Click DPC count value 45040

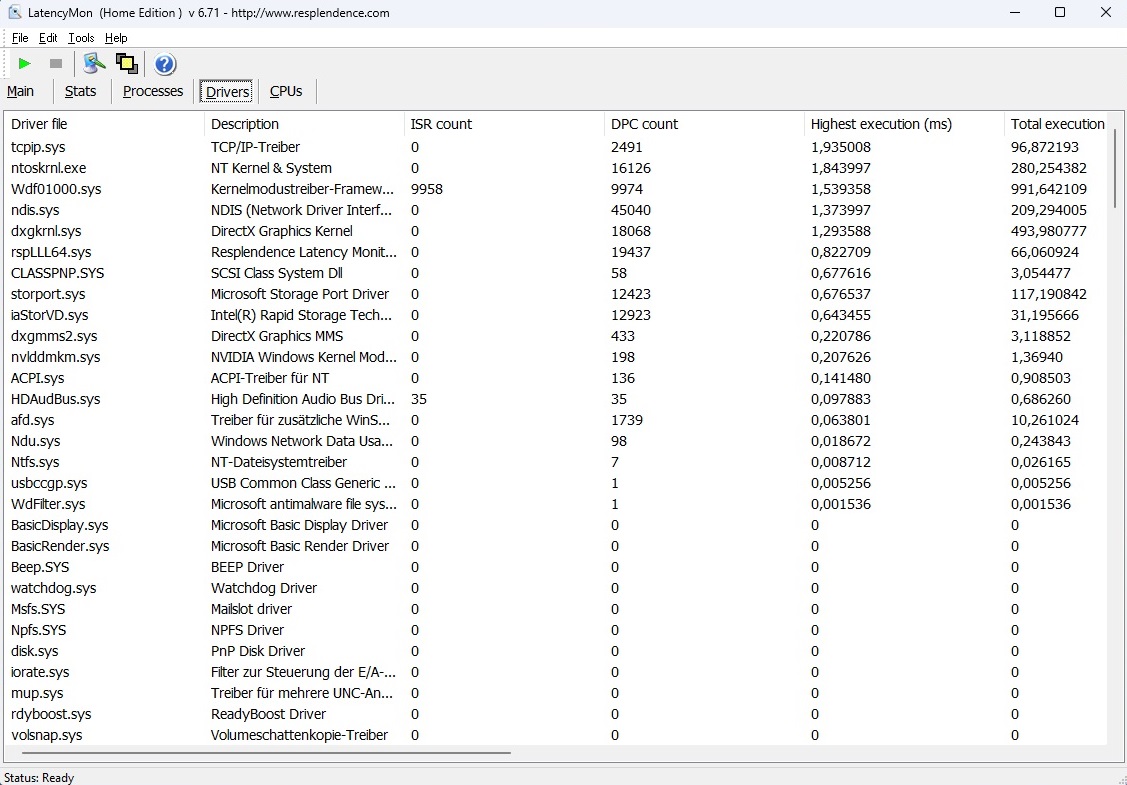[x=631, y=210]
